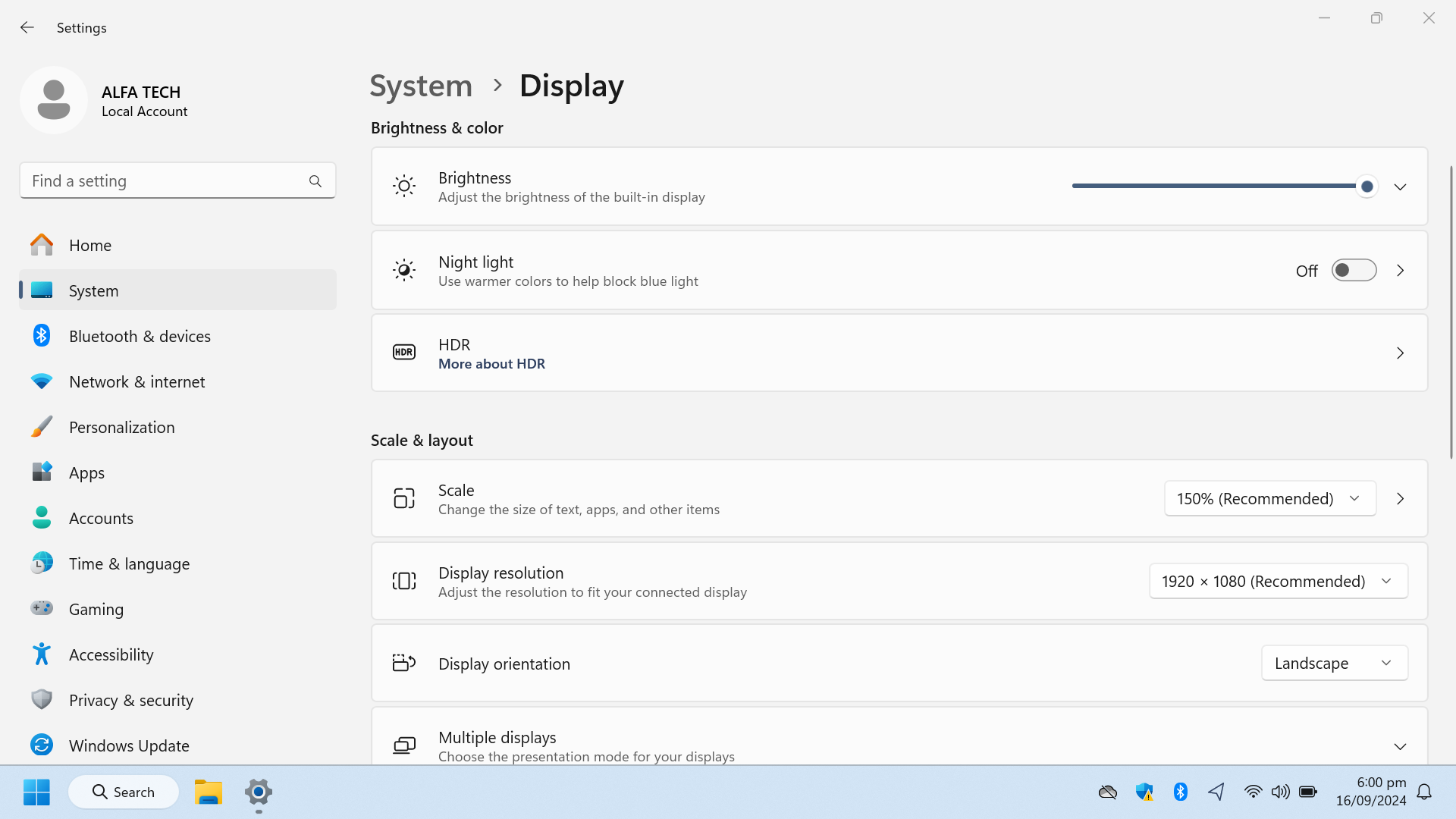Click the Wi-Fi tray icon
This screenshot has width=1456, height=819.
1253,792
